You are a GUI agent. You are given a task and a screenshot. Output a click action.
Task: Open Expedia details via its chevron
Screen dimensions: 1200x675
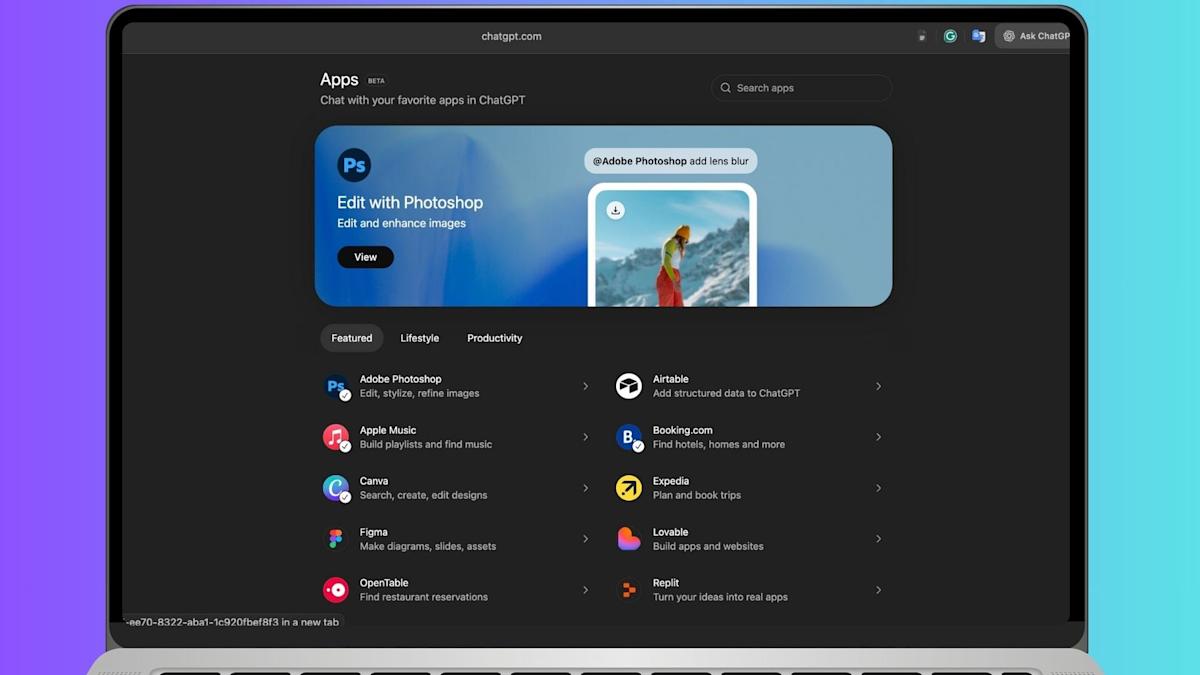click(878, 488)
